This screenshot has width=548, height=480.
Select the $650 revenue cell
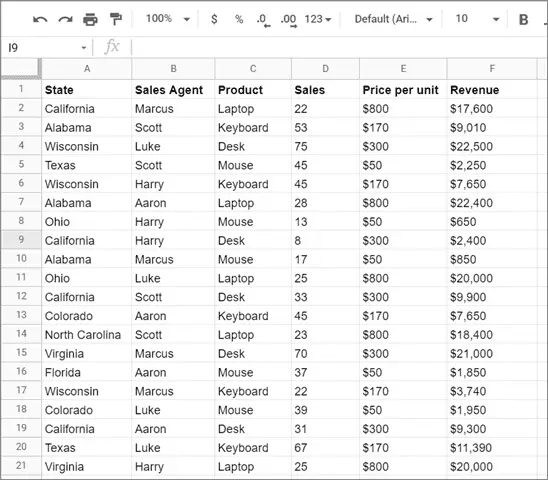pos(492,222)
